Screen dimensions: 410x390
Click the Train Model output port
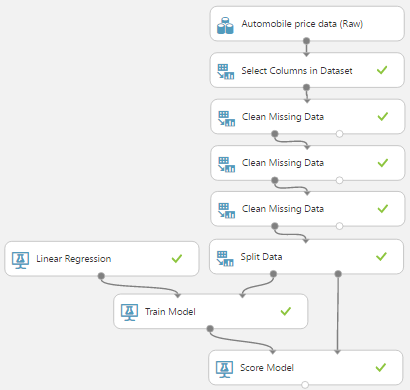210,329
